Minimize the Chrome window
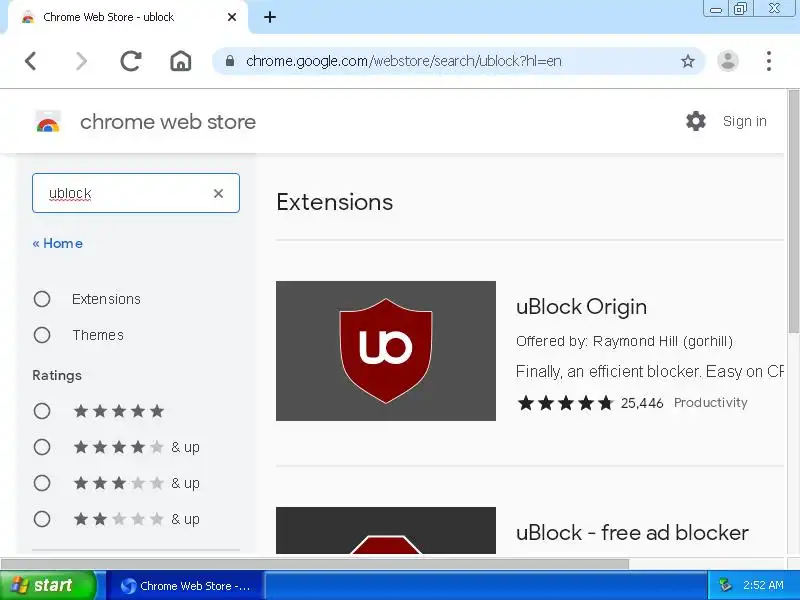 click(715, 9)
